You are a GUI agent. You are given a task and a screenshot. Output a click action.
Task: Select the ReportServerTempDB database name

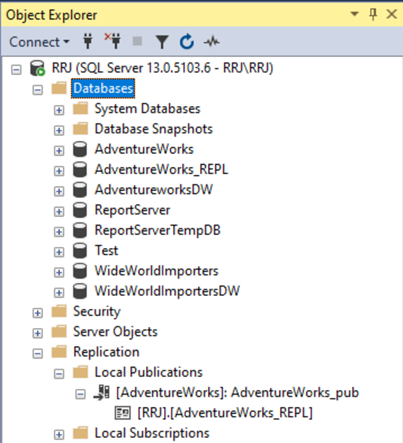coord(158,231)
